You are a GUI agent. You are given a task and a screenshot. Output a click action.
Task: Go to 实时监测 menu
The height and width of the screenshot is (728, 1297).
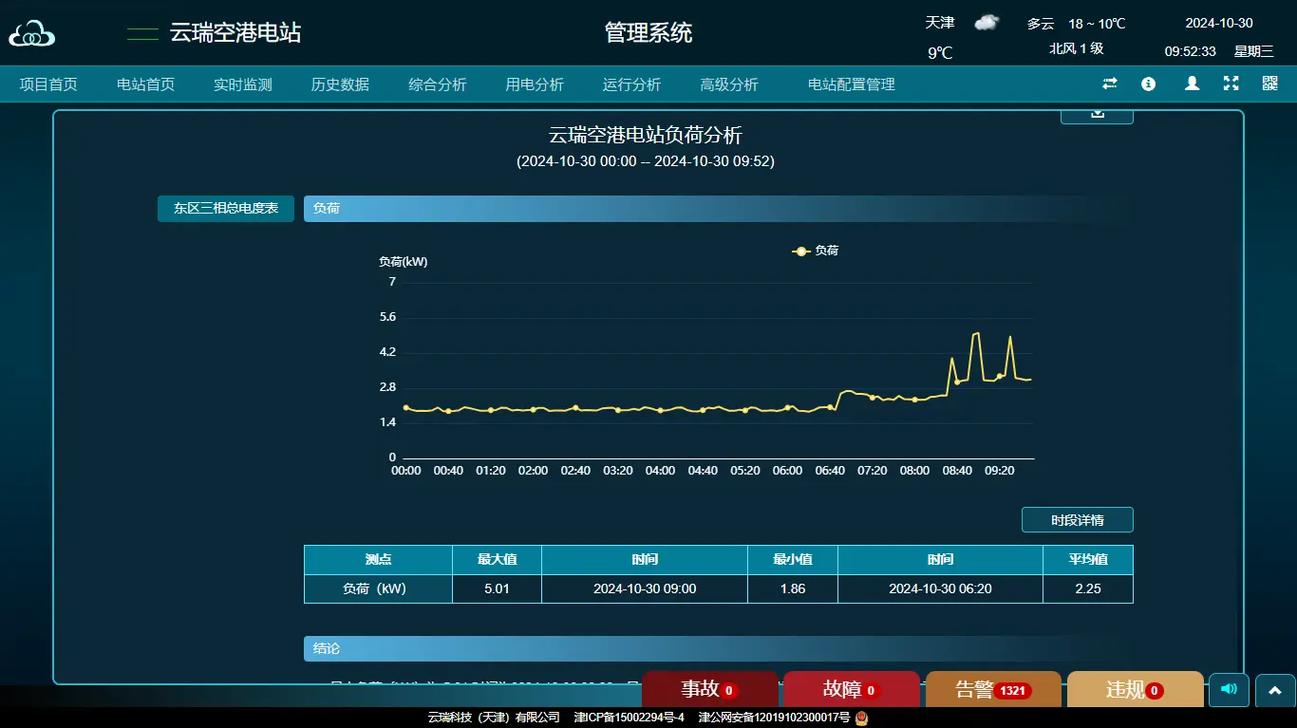(x=242, y=85)
